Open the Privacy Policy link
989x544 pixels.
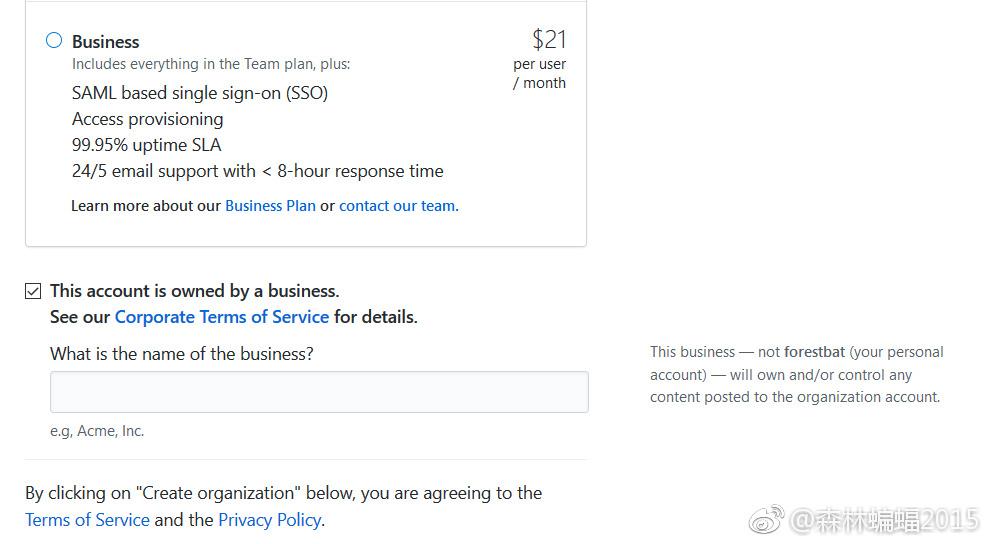pos(269,520)
